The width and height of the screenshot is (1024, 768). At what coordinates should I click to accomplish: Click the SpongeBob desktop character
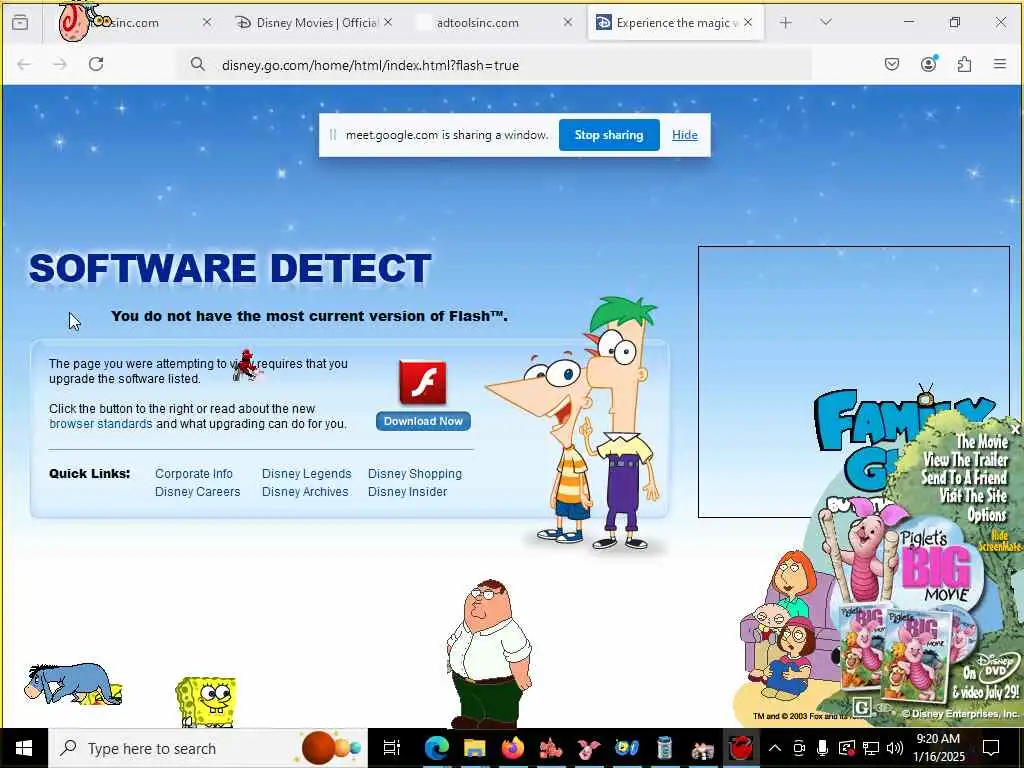pyautogui.click(x=206, y=703)
